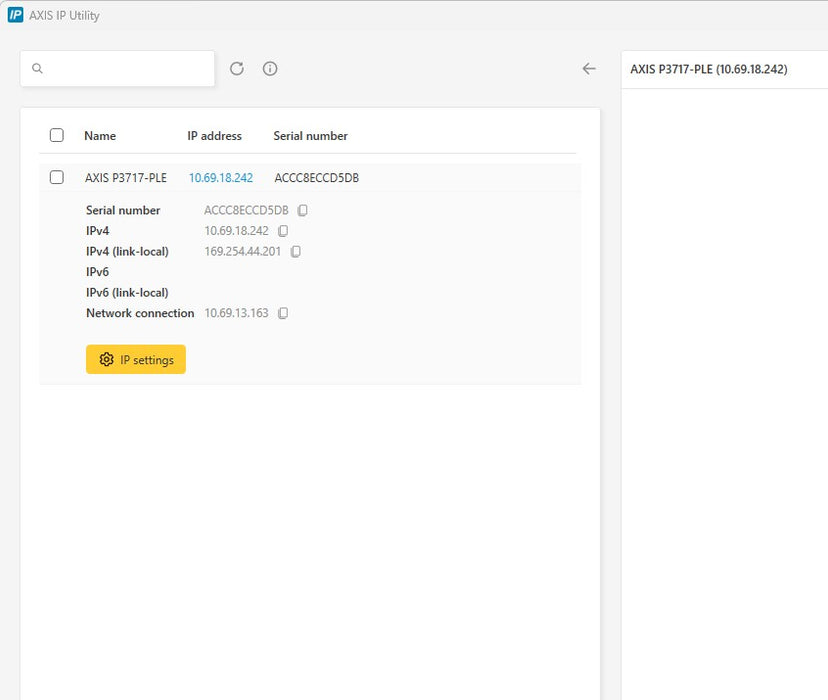
Task: Copy the IPv4 link-local address 169.254.44.201
Action: point(296,252)
